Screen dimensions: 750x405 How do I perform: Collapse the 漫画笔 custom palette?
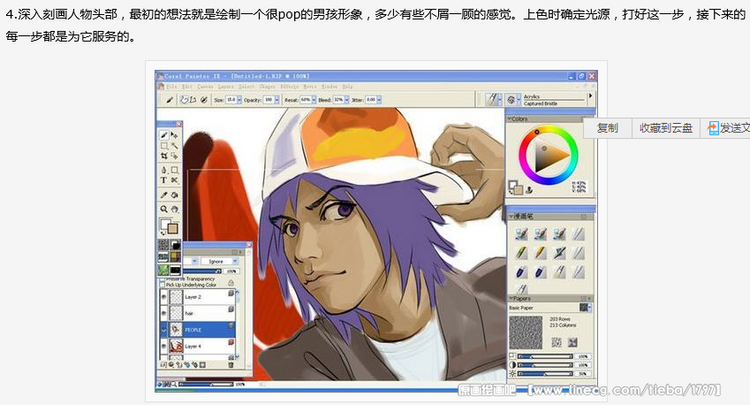(x=511, y=216)
